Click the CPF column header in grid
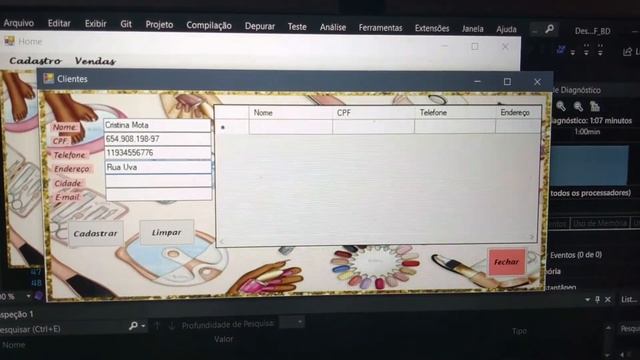The image size is (640, 360). pos(373,113)
